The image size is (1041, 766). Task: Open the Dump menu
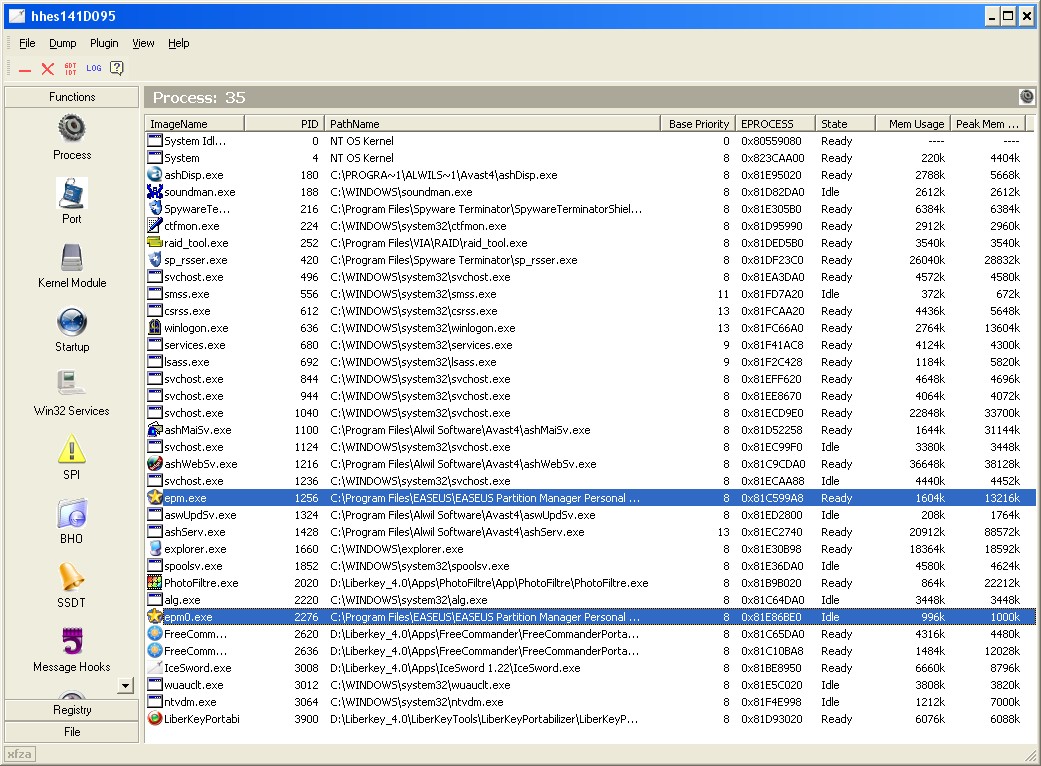tap(62, 43)
